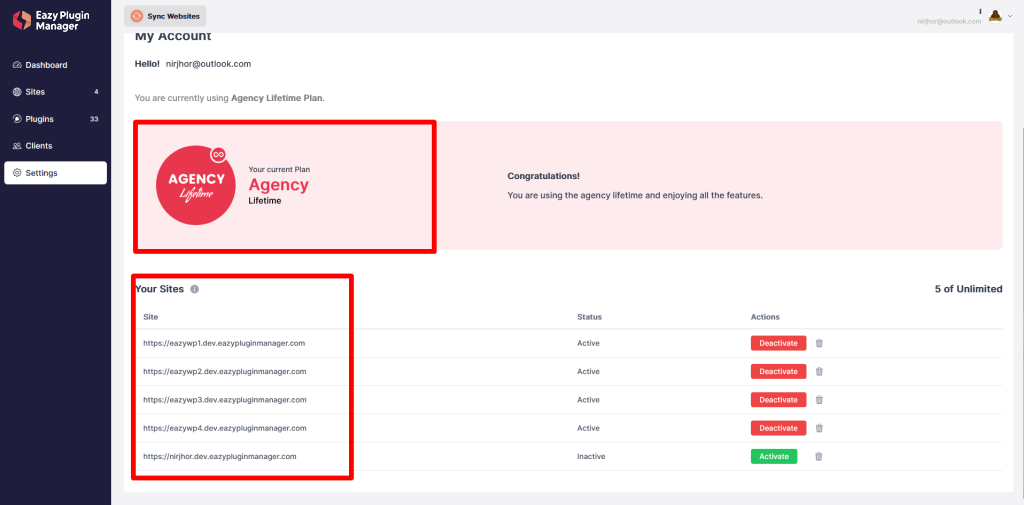The height and width of the screenshot is (505, 1024).
Task: Click the Site column header
Action: pyautogui.click(x=151, y=317)
